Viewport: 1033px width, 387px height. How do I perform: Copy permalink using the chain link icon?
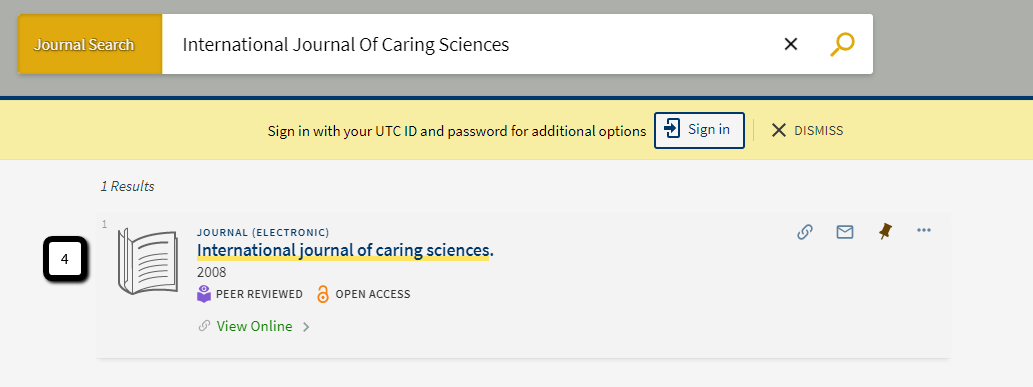point(804,231)
